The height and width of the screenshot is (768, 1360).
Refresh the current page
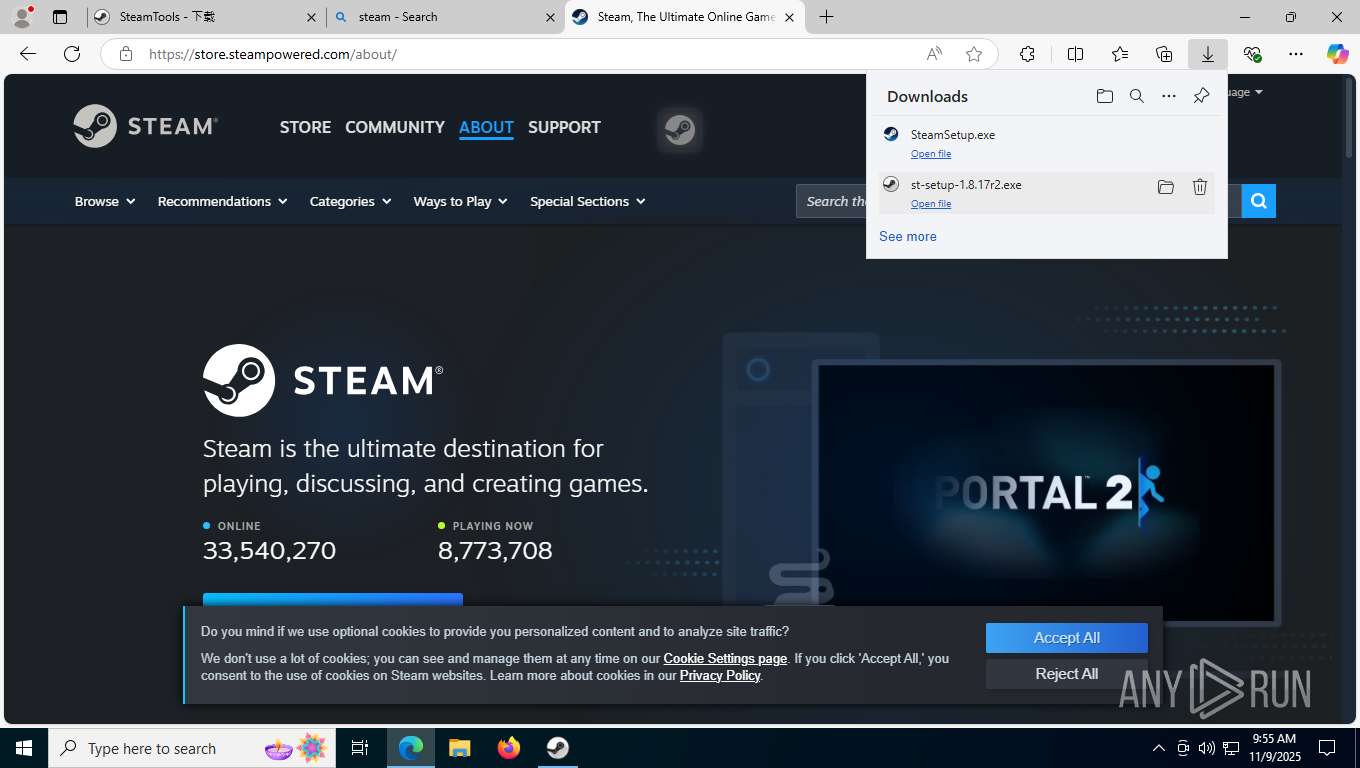(x=71, y=54)
